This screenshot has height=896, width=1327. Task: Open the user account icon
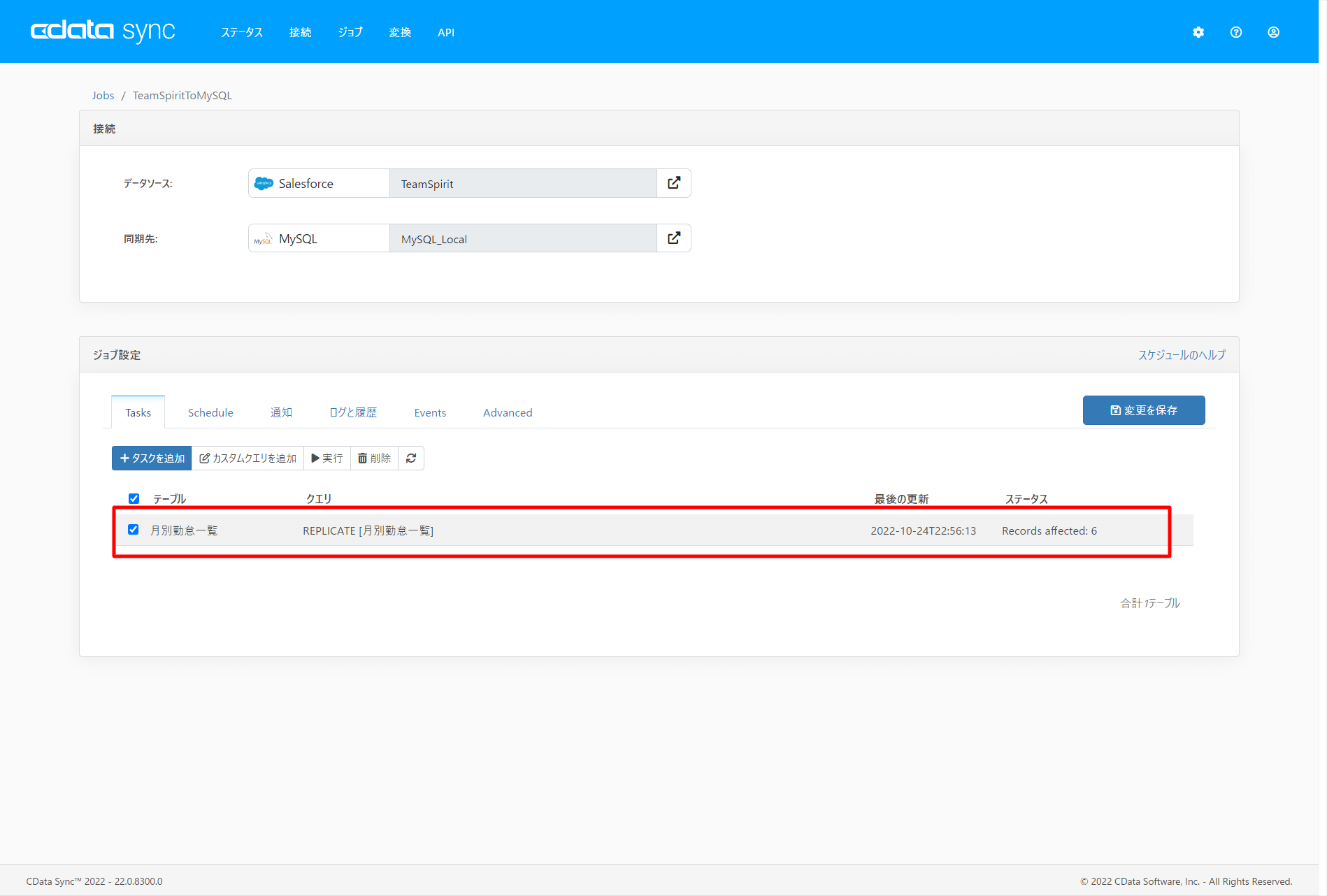tap(1273, 32)
